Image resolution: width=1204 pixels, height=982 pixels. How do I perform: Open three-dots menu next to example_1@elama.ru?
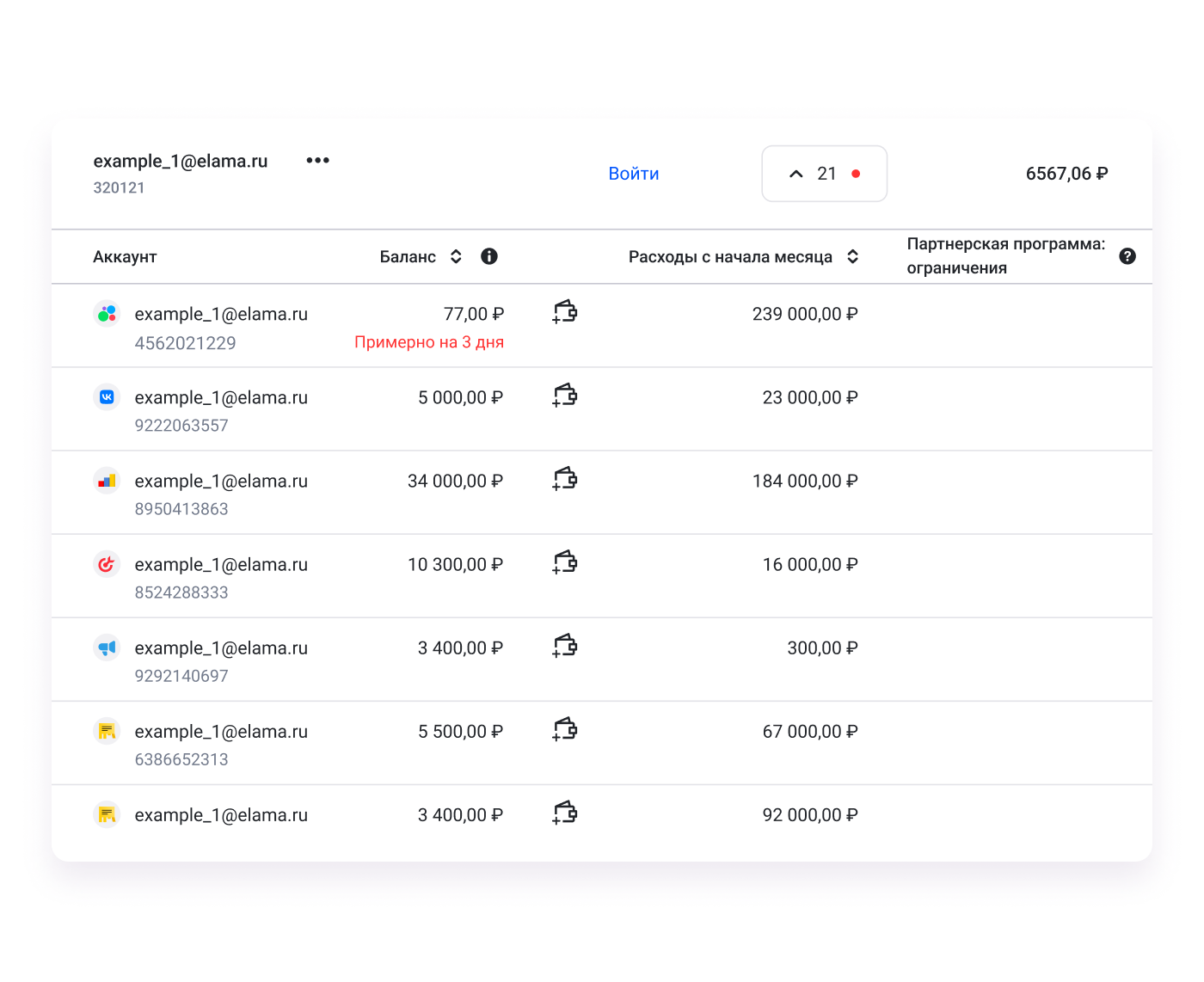pyautogui.click(x=317, y=161)
